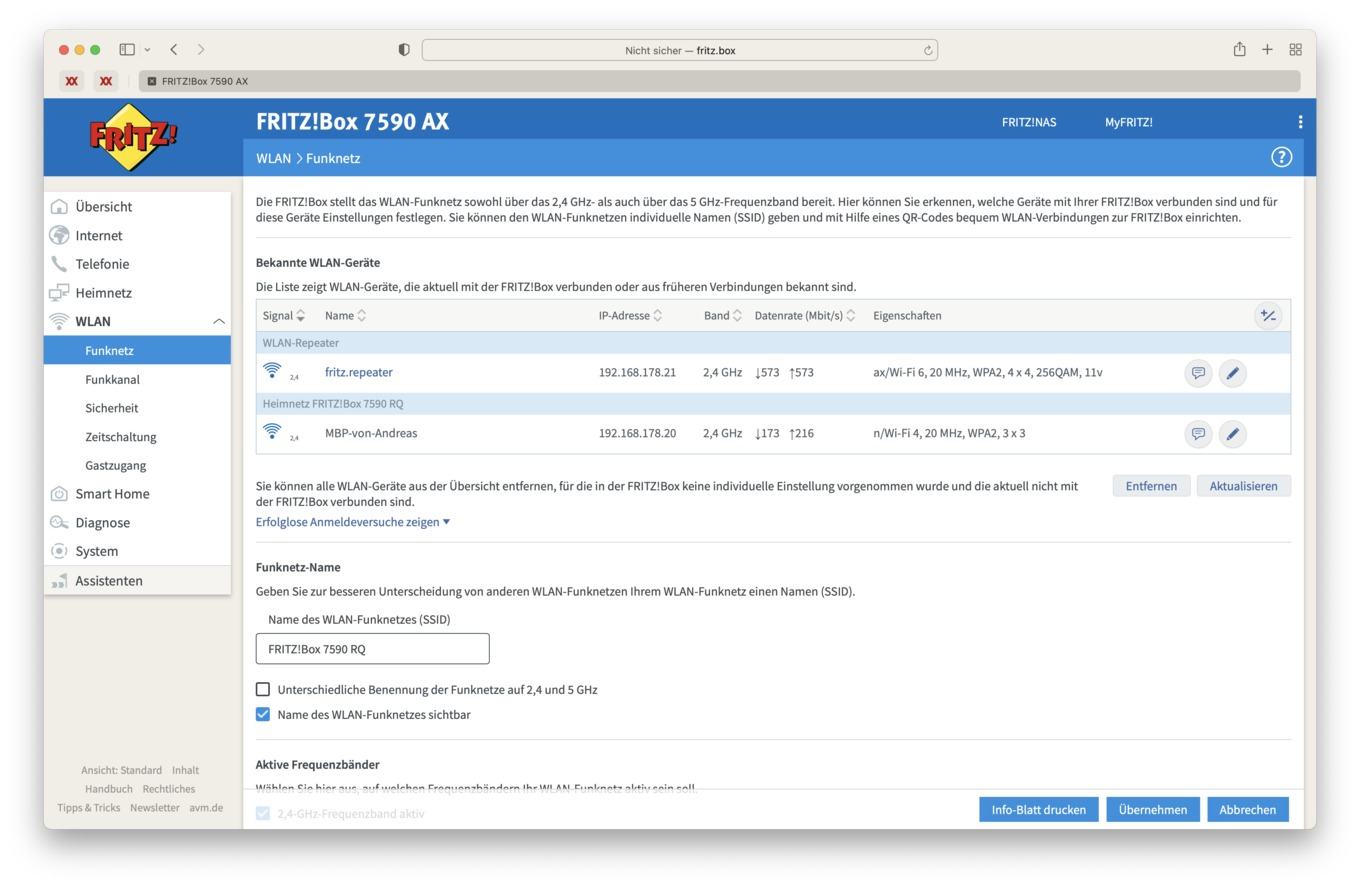
Task: Open the three-dot menu in header
Action: click(1299, 122)
